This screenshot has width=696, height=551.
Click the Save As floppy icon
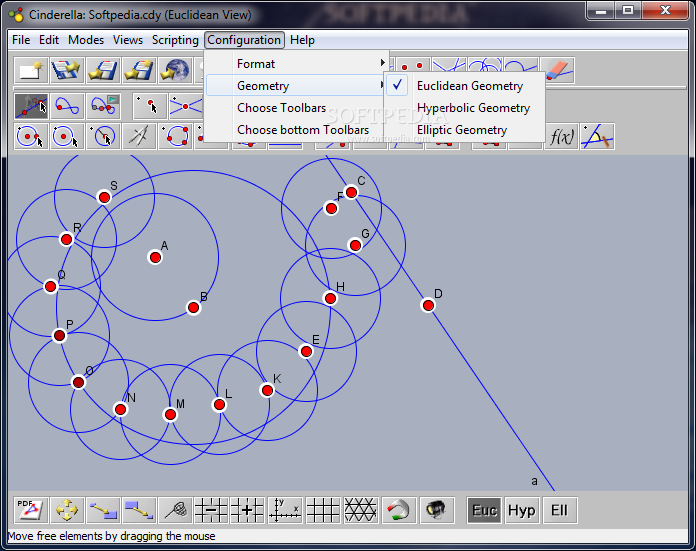(140, 70)
